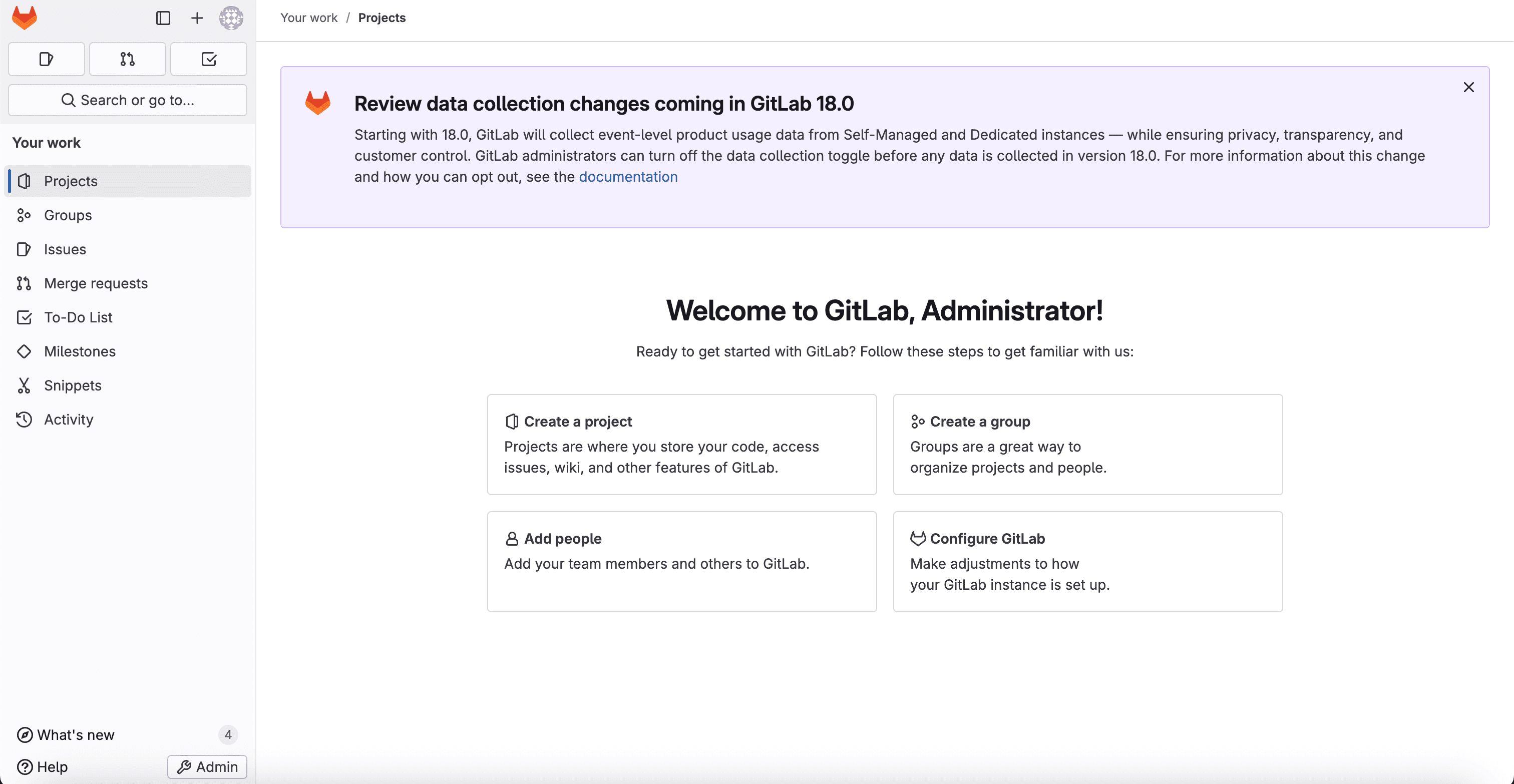The height and width of the screenshot is (784, 1514).
Task: Click the Snippets scissors icon
Action: point(24,385)
